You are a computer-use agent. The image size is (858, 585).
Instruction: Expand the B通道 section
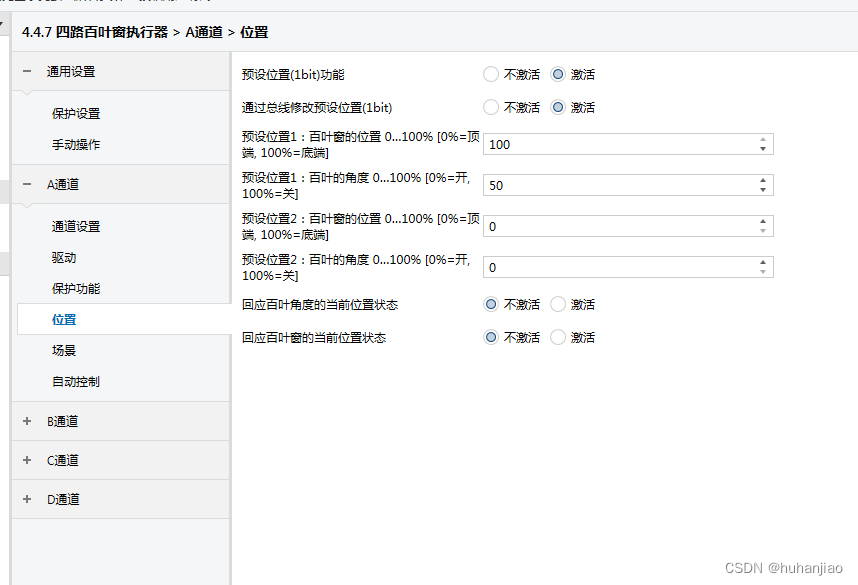27,421
